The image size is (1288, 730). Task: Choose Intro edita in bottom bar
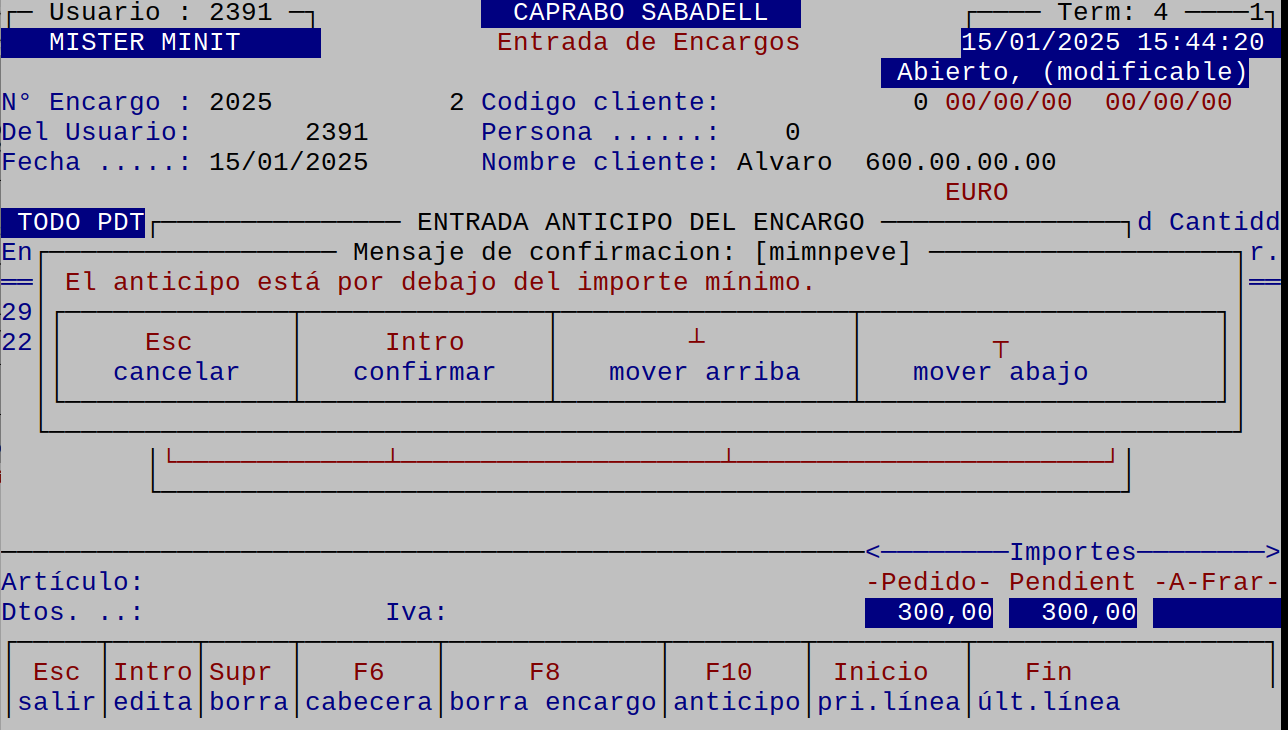click(152, 687)
